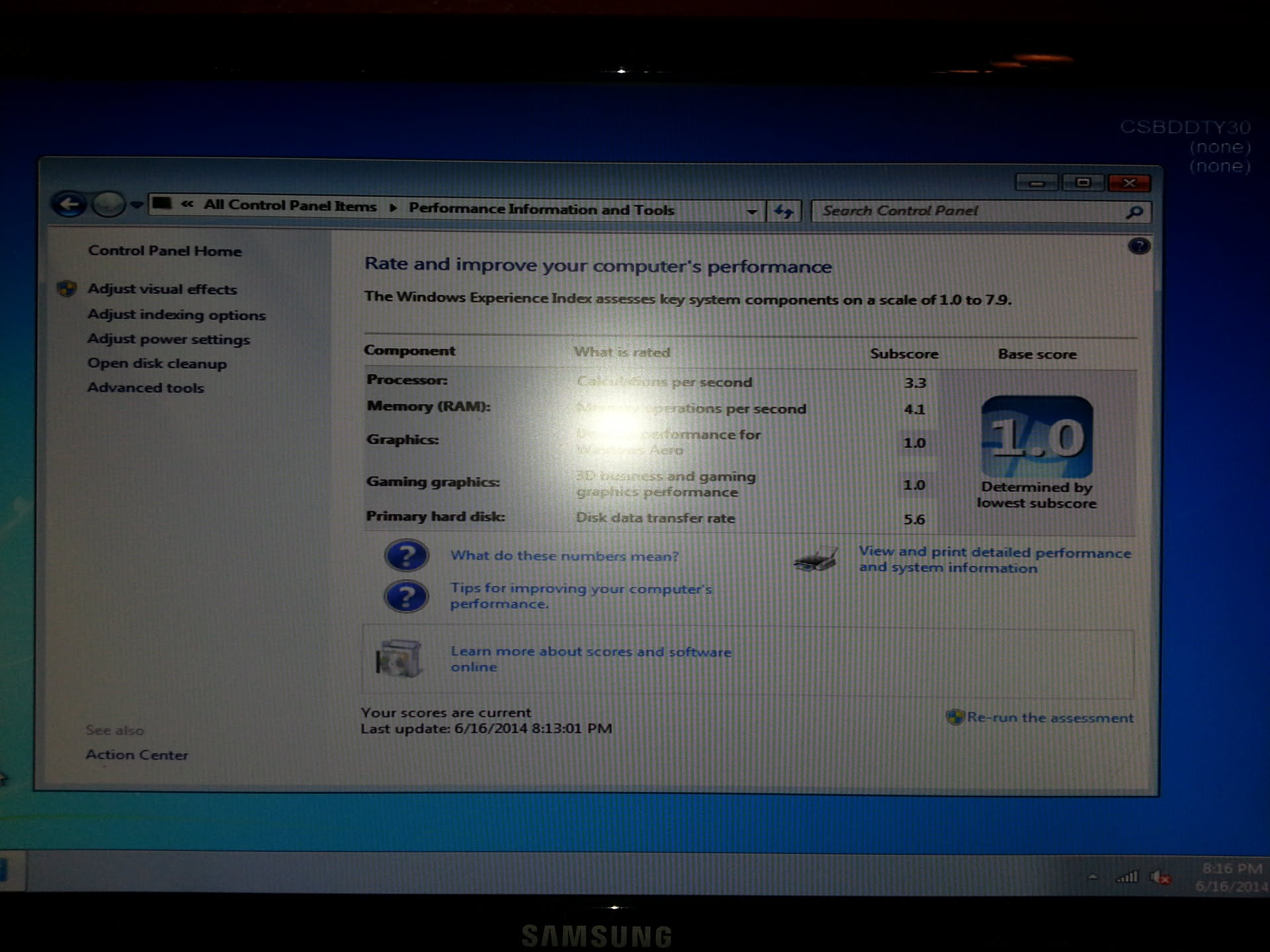Click the back navigation arrow button

[x=69, y=204]
